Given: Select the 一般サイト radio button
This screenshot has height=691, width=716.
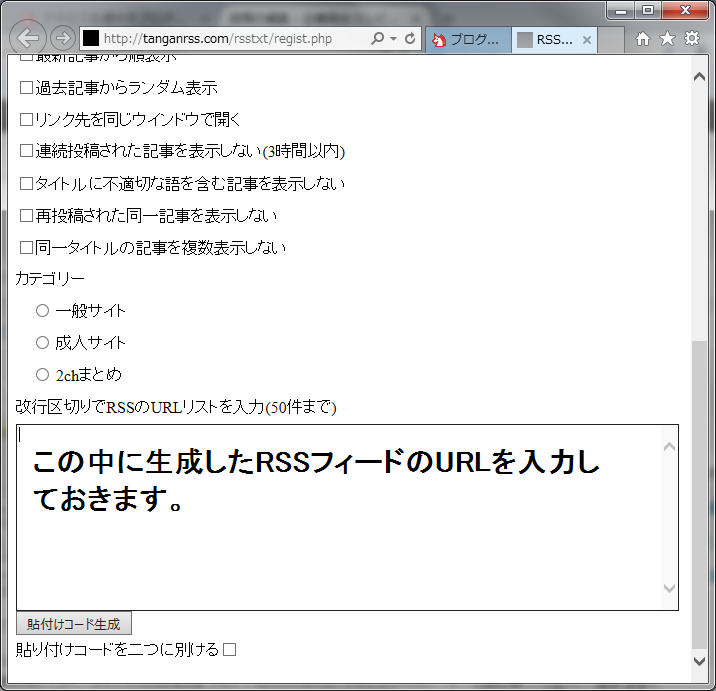Looking at the screenshot, I should [42, 311].
